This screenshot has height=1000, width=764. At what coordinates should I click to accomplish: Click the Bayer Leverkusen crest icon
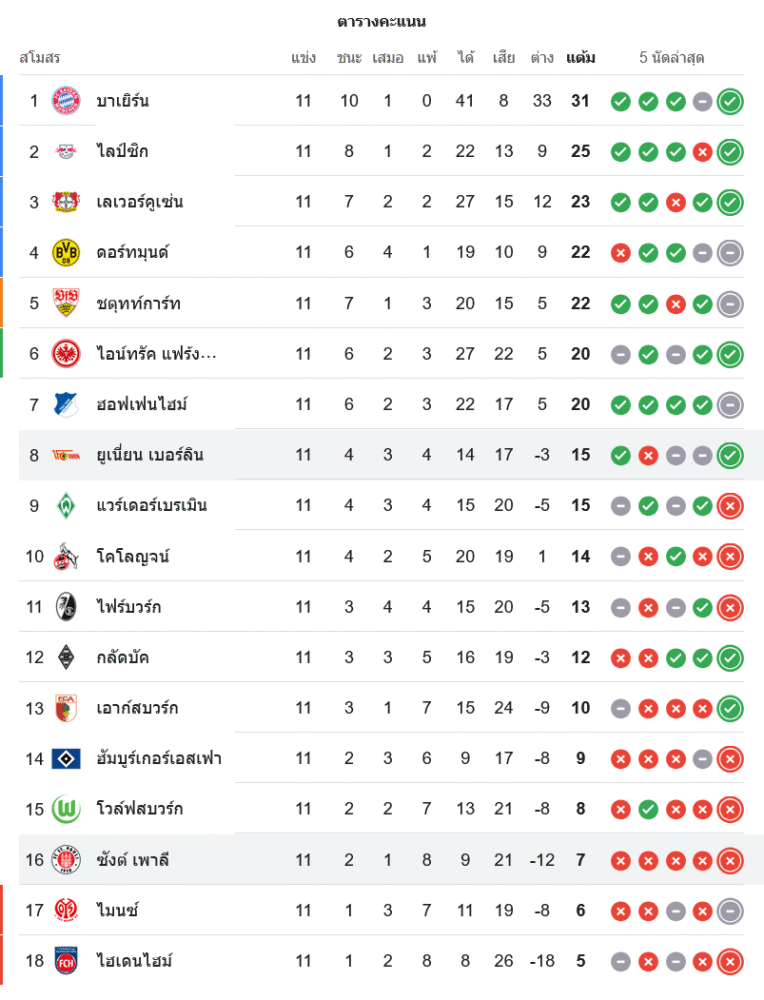[x=66, y=202]
